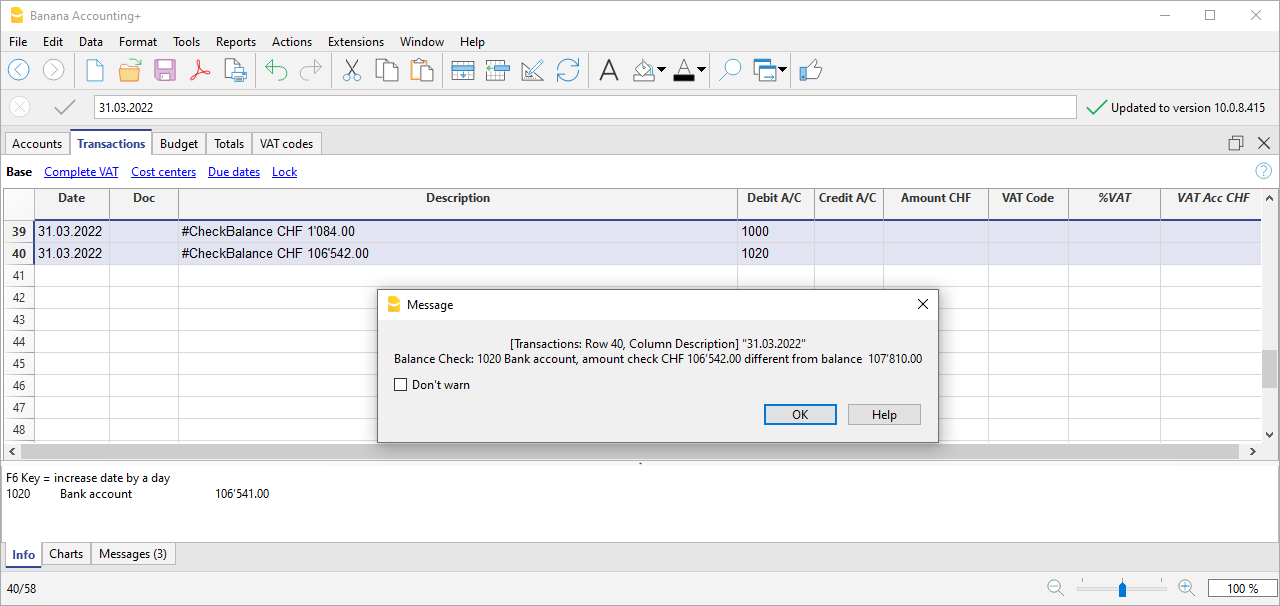Click the cell input field showing 31.03.2022

coord(584,107)
